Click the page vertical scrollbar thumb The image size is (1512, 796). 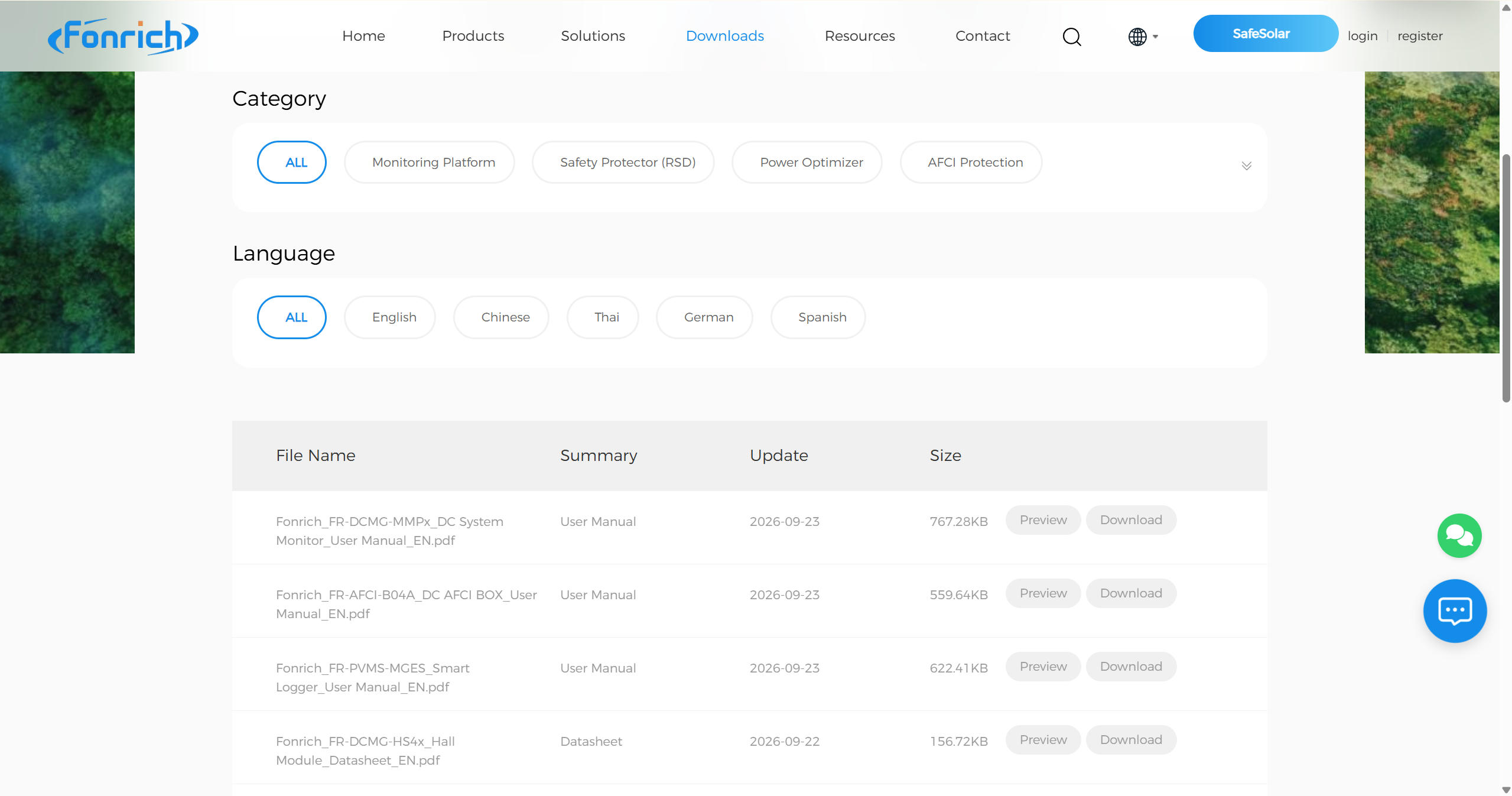[x=1506, y=278]
